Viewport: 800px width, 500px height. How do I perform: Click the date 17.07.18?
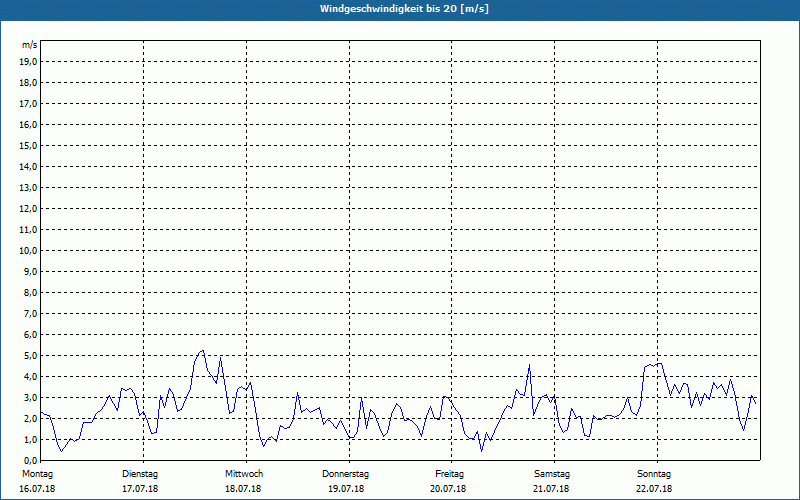coord(140,489)
